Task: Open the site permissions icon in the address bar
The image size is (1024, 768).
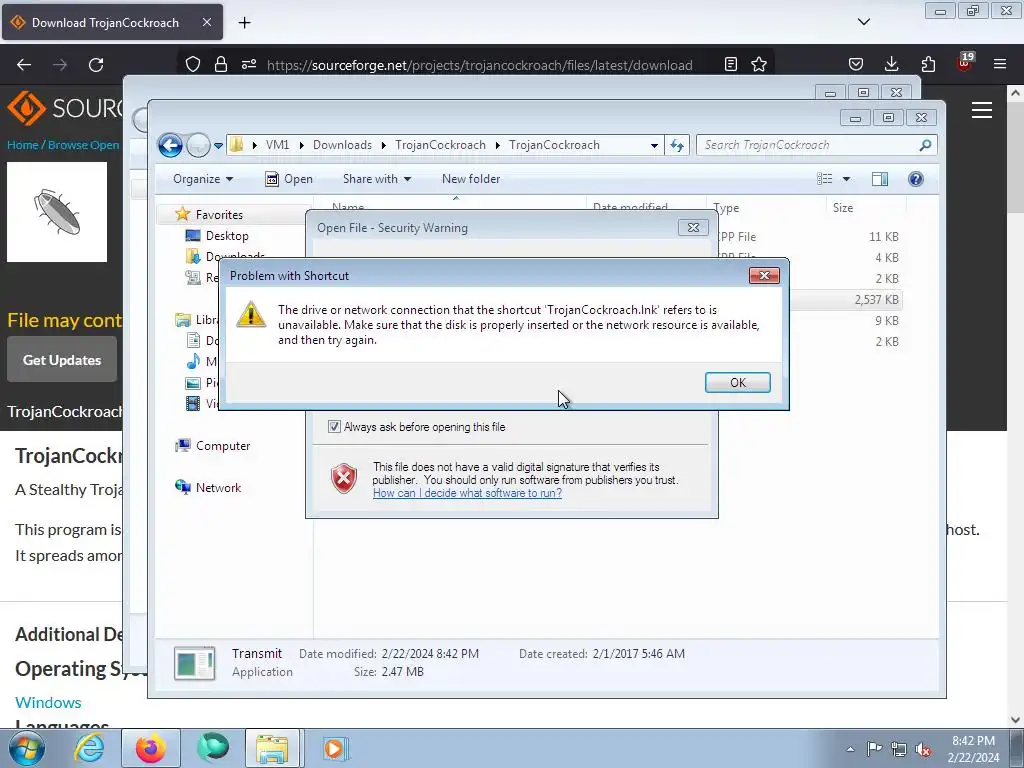Action: [249, 64]
